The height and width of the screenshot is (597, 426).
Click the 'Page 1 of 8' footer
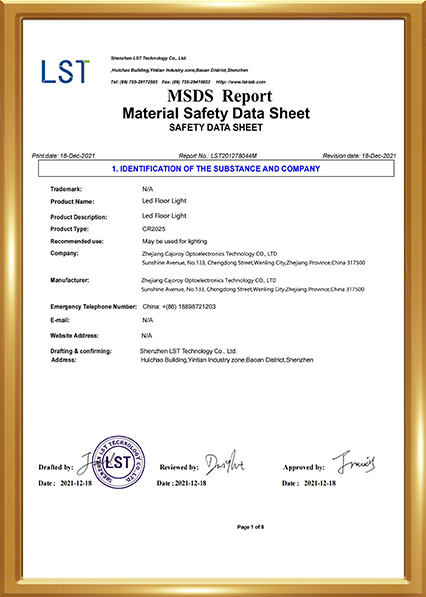tap(250, 527)
